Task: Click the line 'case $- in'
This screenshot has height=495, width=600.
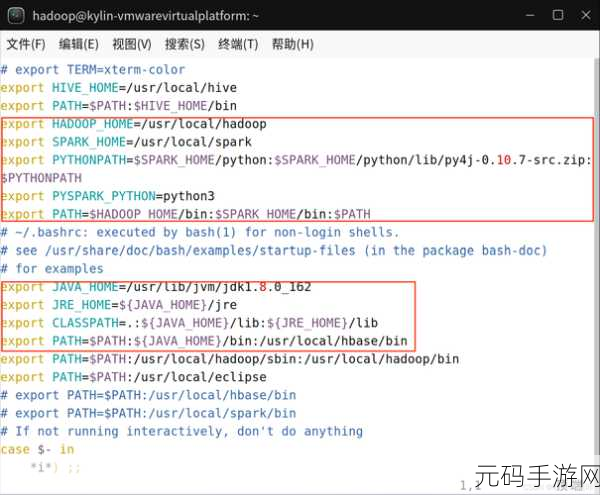Action: coord(37,449)
